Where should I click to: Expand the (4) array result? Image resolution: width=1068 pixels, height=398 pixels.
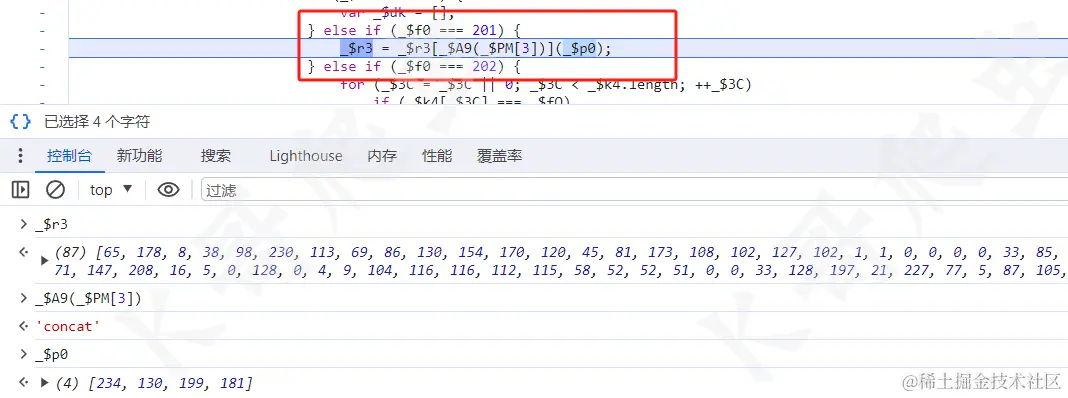[x=45, y=382]
